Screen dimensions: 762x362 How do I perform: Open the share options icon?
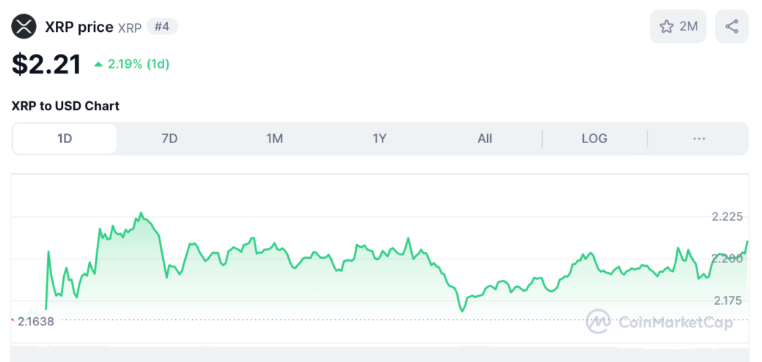coord(731,26)
